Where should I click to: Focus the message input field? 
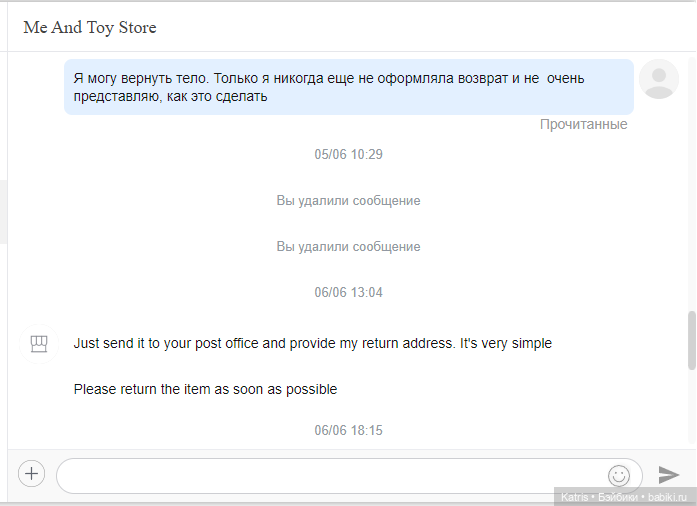click(x=330, y=475)
